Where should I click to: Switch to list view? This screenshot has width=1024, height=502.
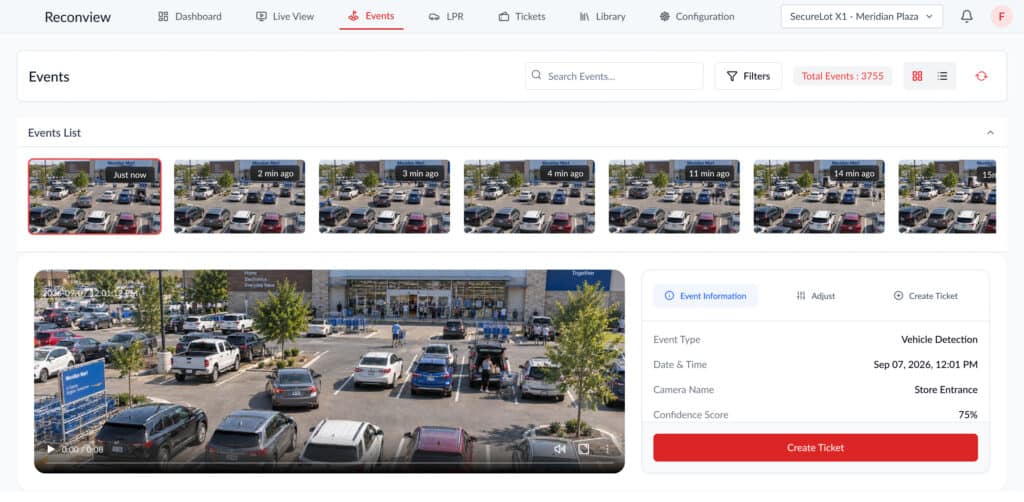(x=942, y=76)
